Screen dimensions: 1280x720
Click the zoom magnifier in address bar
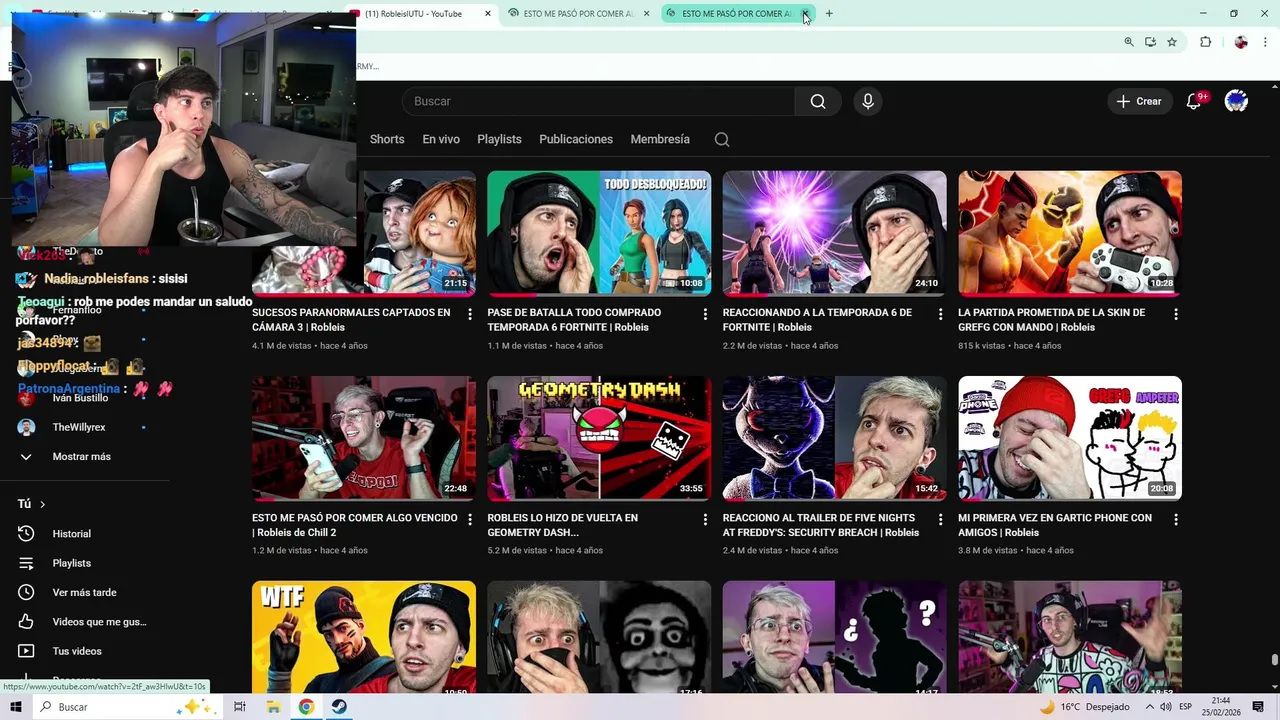(x=1129, y=42)
